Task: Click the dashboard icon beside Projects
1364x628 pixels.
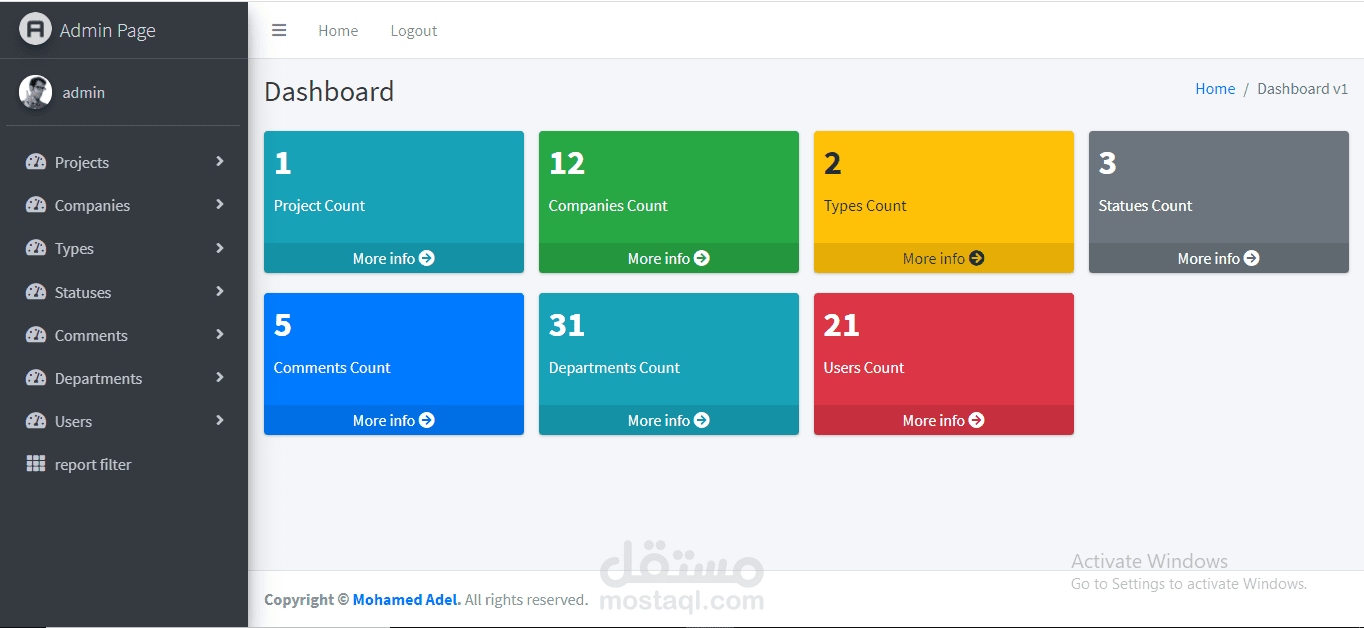Action: 36,162
